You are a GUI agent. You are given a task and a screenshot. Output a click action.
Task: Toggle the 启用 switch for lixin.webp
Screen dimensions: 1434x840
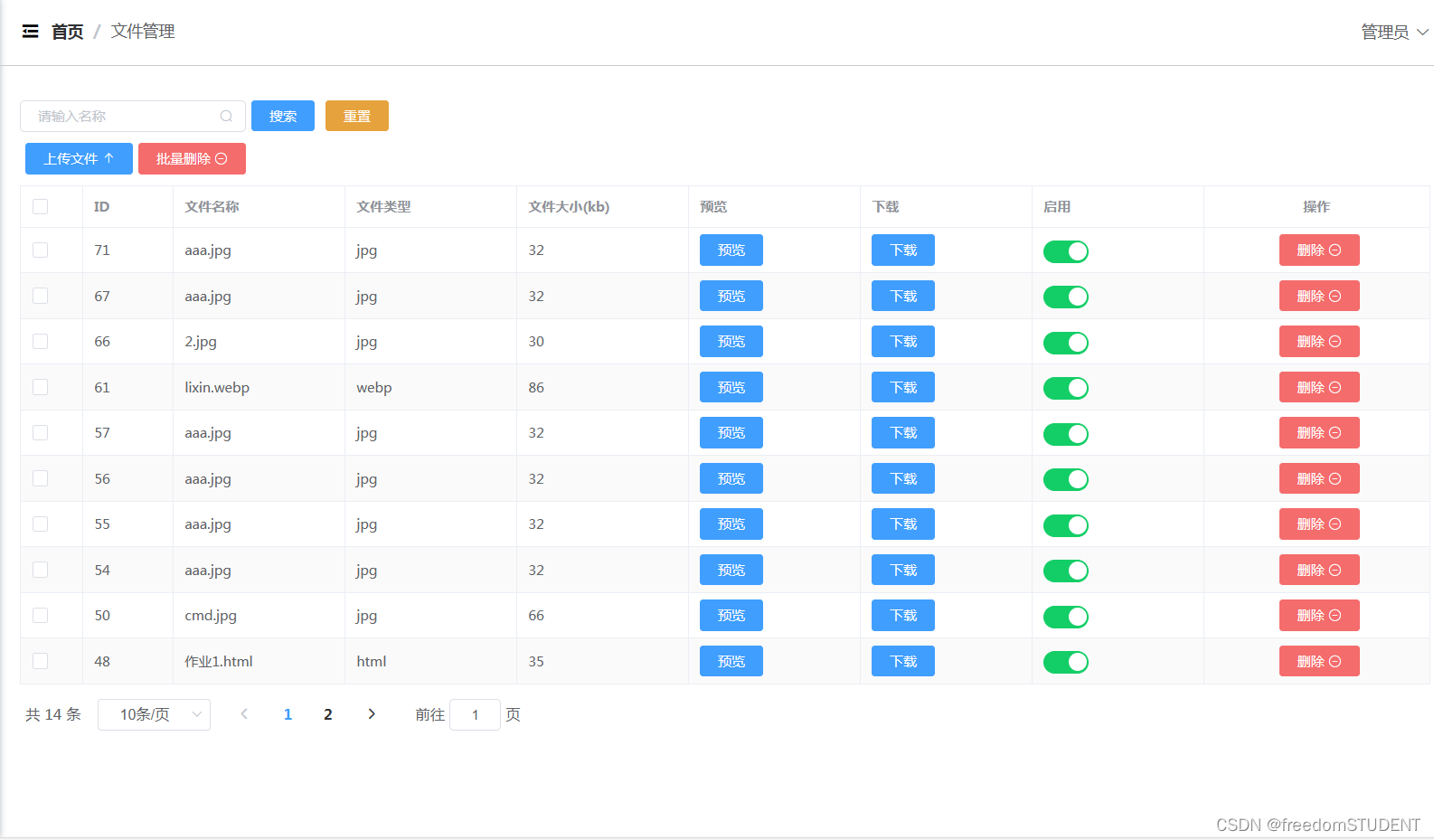[x=1066, y=388]
